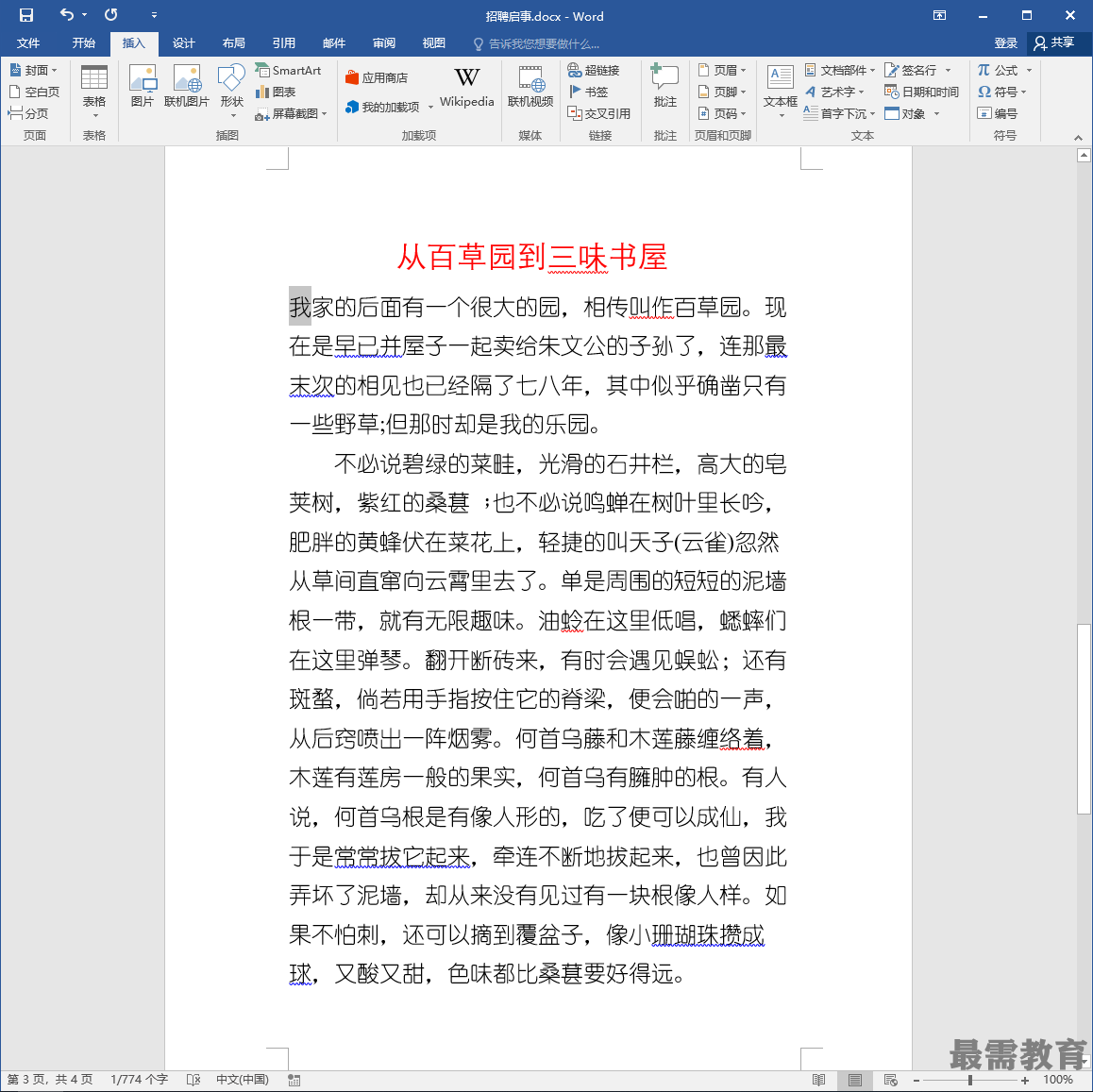Click the spelling proofing icon in status bar

point(193,1080)
